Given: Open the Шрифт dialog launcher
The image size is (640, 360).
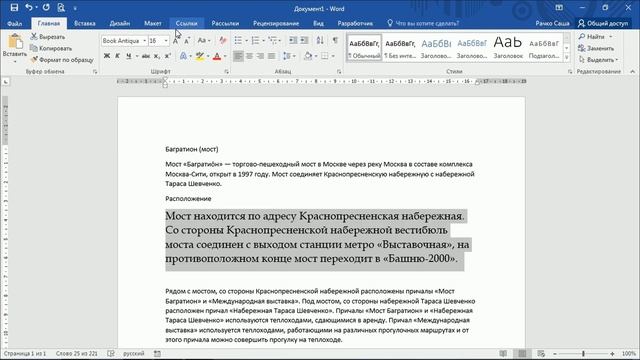Looking at the screenshot, I should point(226,71).
